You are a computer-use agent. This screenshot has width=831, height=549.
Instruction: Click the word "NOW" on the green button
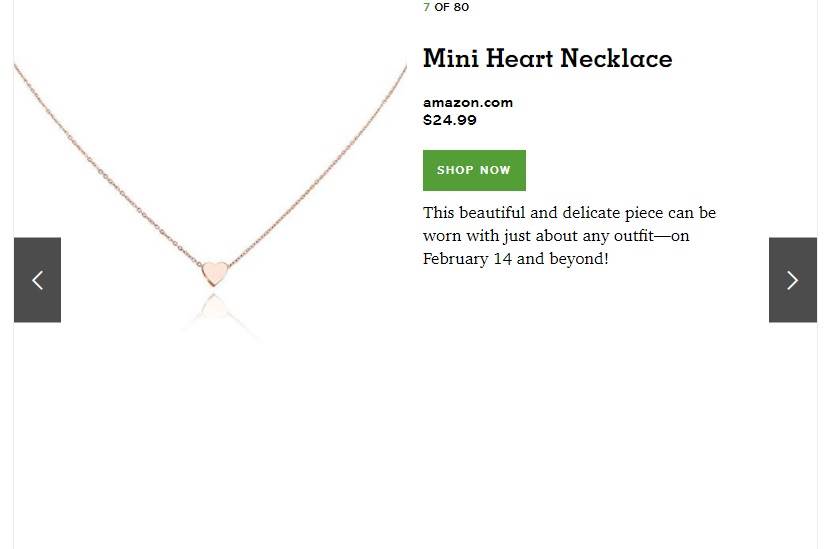click(x=495, y=170)
